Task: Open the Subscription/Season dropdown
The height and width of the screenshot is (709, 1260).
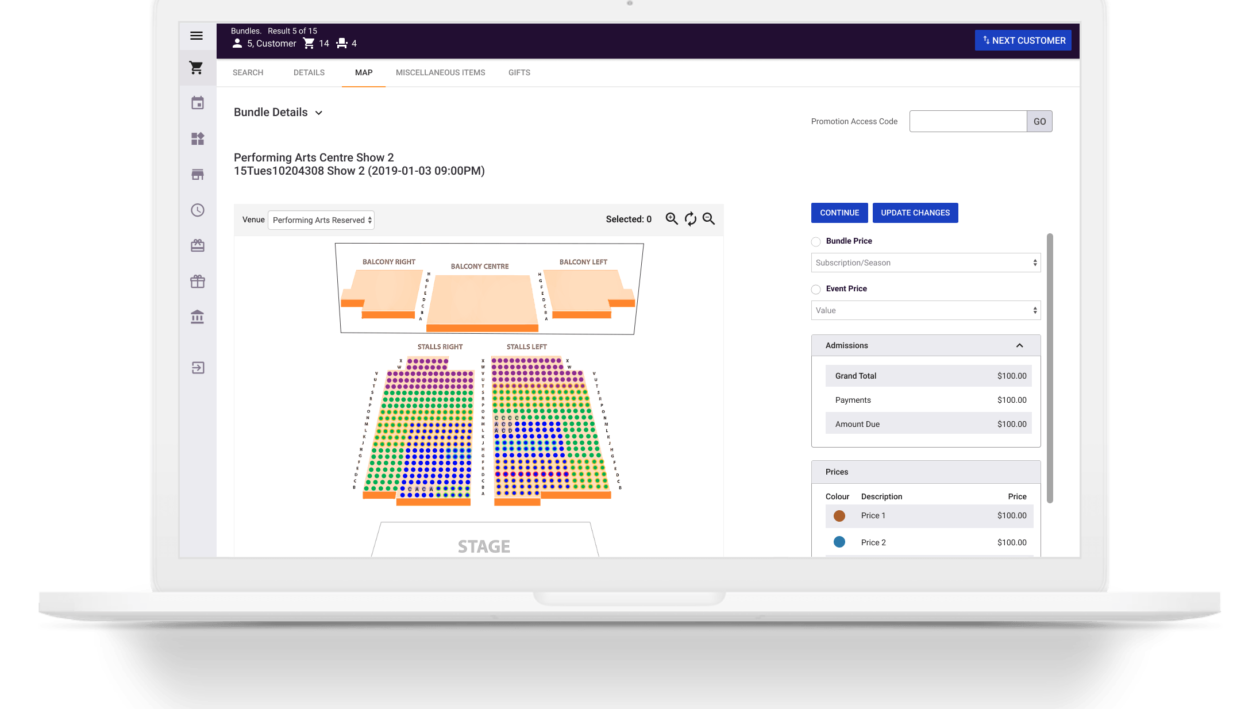Action: pos(925,263)
